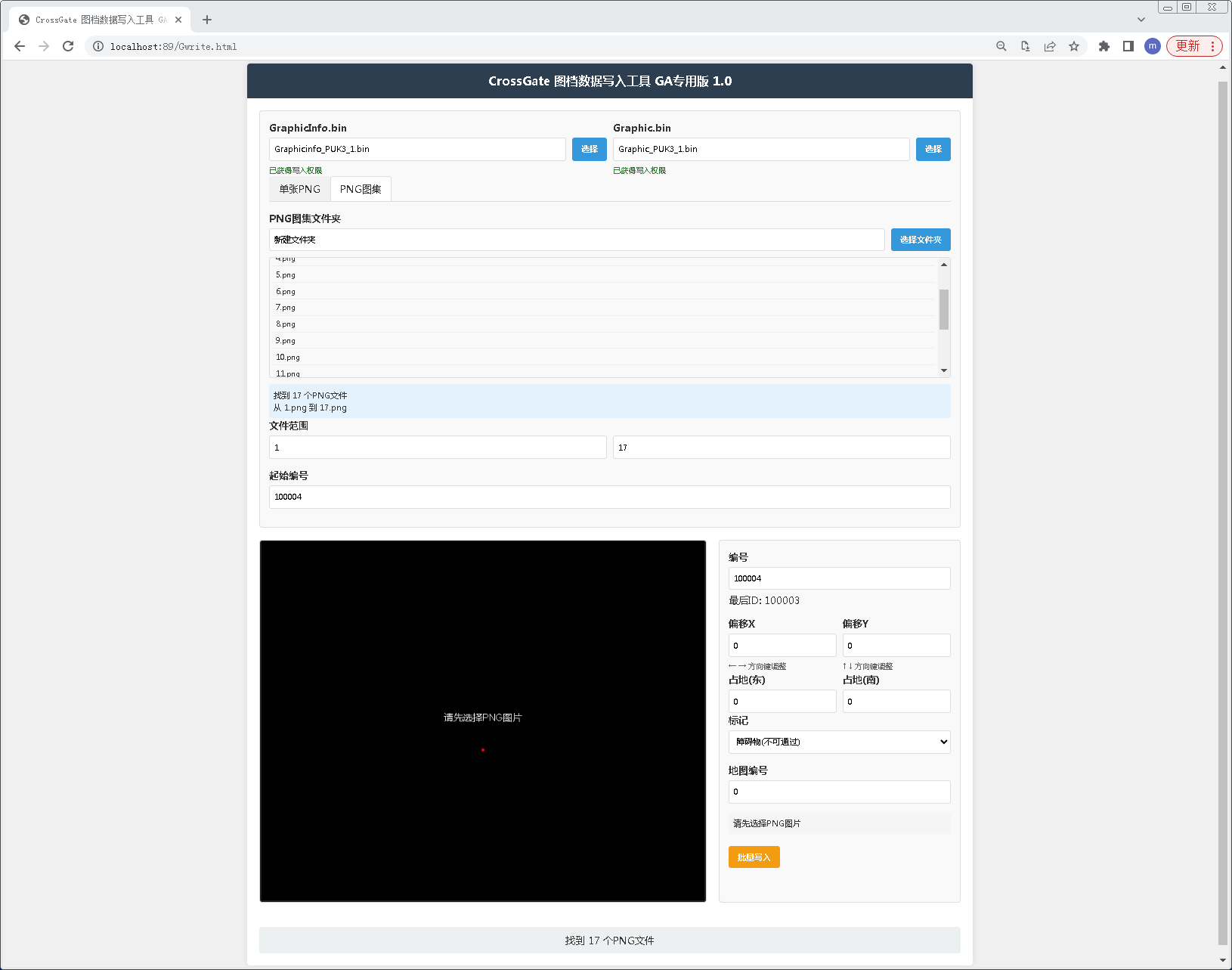The image size is (1232, 970).
Task: Click the file download icon in address bar
Action: [x=1026, y=46]
